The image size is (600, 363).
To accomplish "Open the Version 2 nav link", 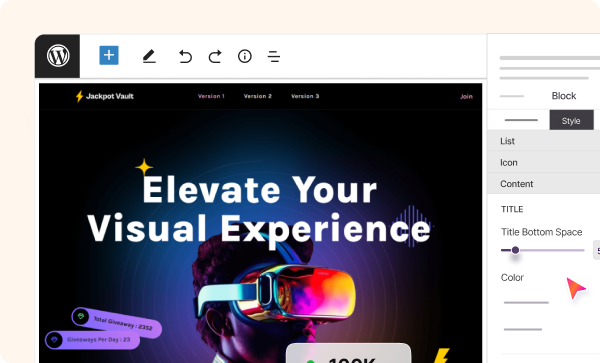I will coord(258,96).
